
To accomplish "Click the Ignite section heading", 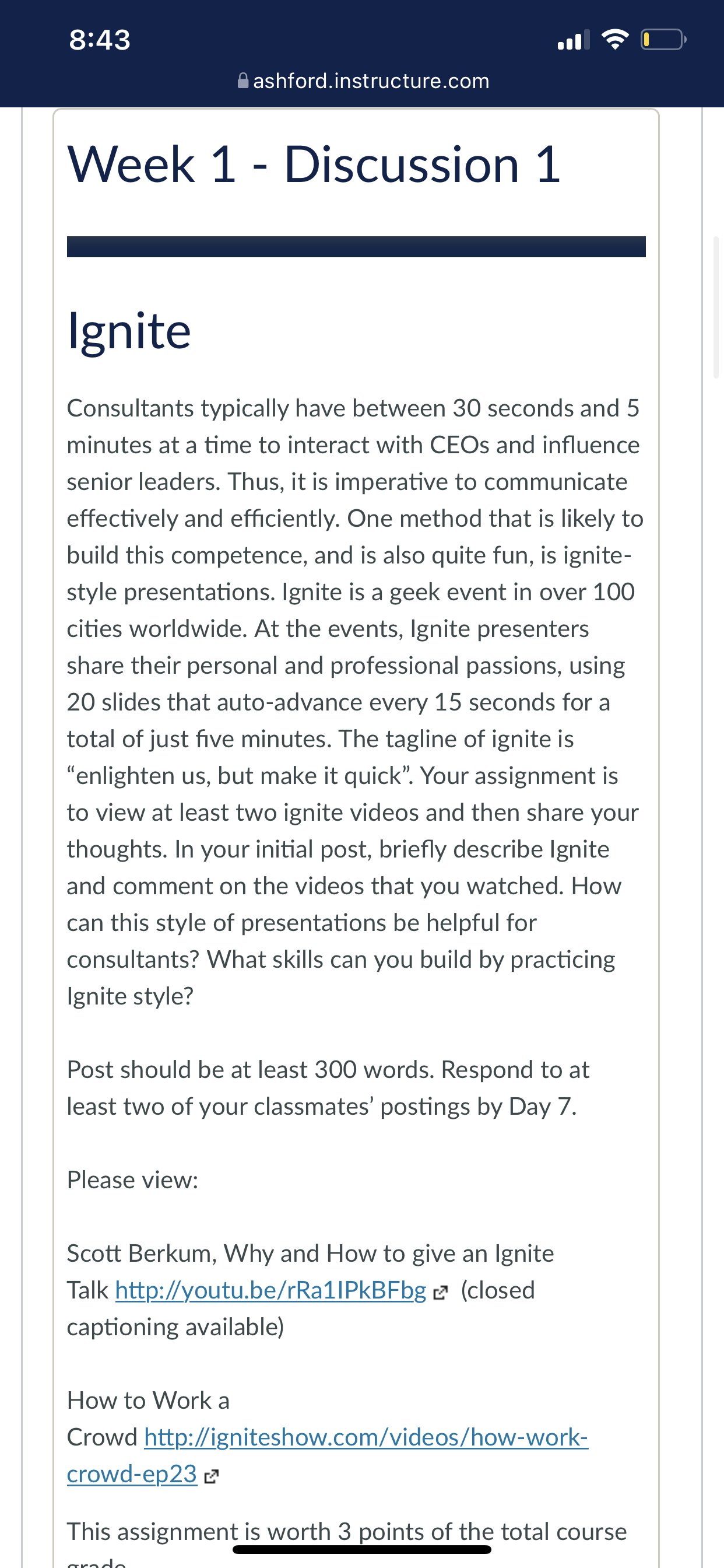I will pyautogui.click(x=129, y=331).
